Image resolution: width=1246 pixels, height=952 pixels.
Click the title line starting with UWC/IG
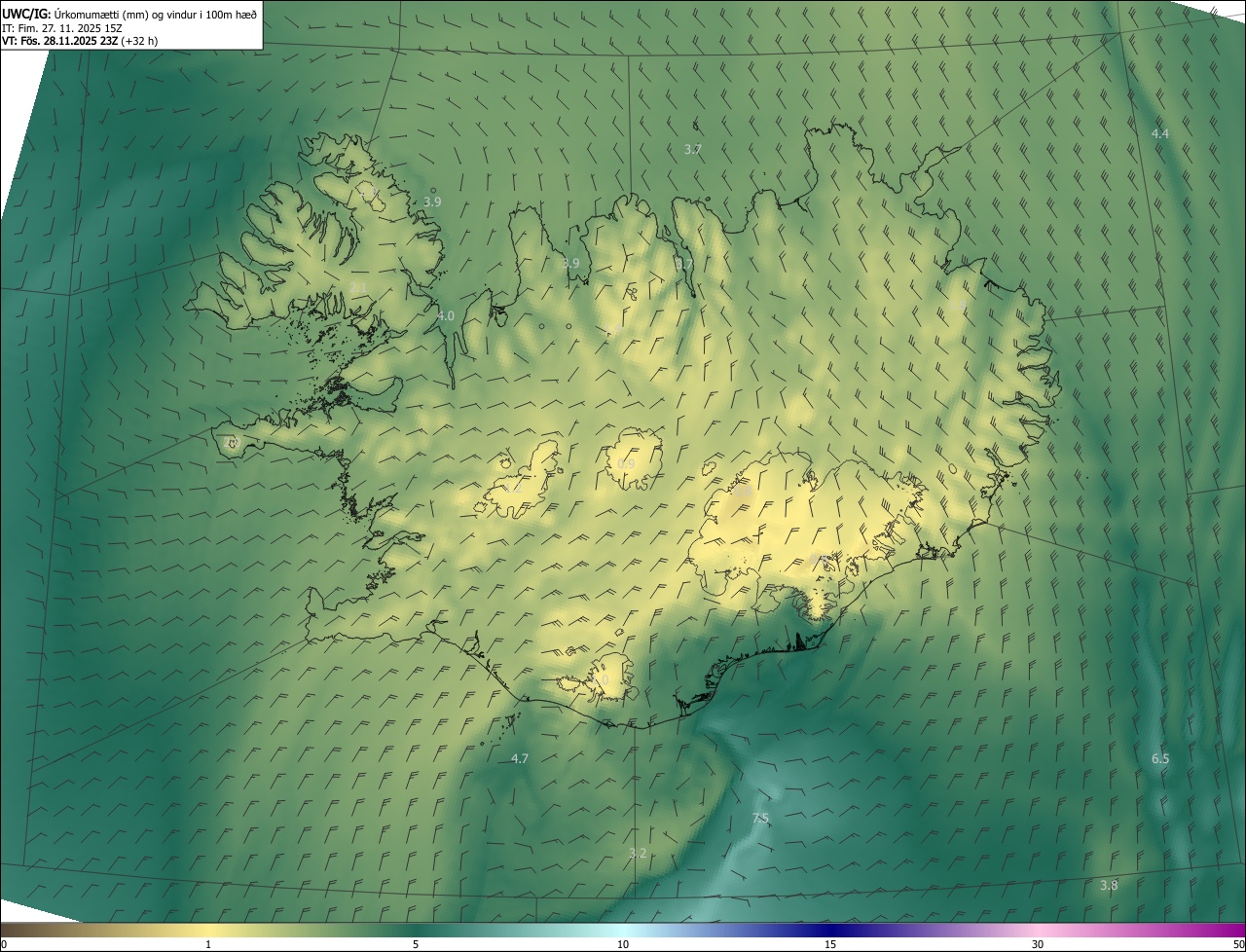129,13
